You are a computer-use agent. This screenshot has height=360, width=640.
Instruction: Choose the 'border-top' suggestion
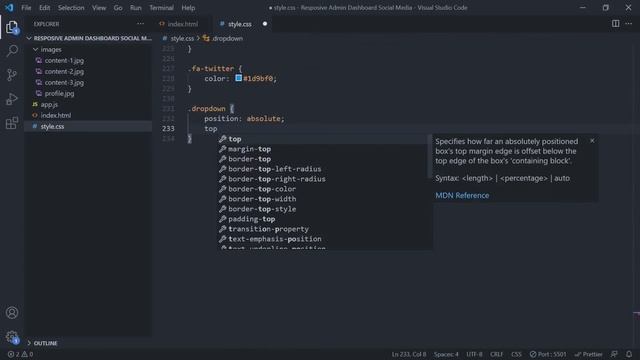(322, 159)
